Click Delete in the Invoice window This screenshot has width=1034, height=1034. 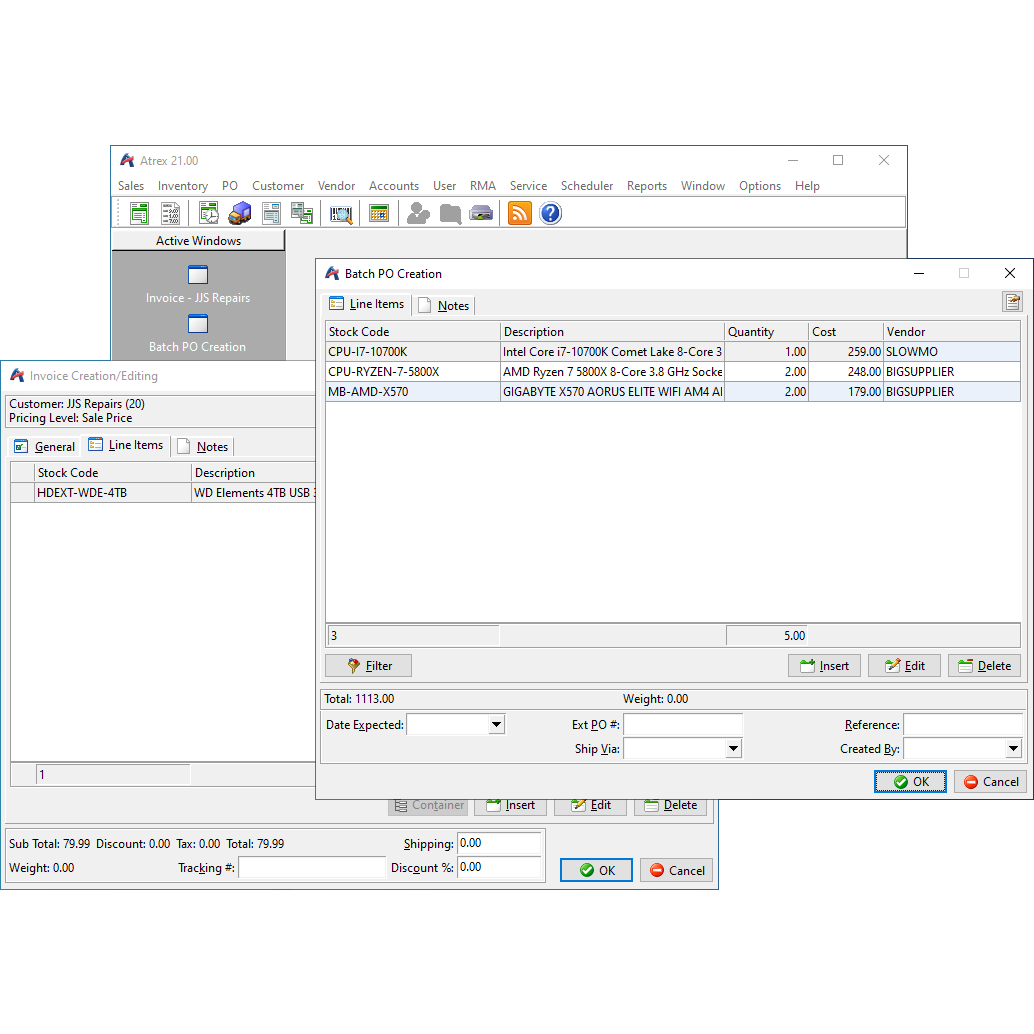(671, 806)
